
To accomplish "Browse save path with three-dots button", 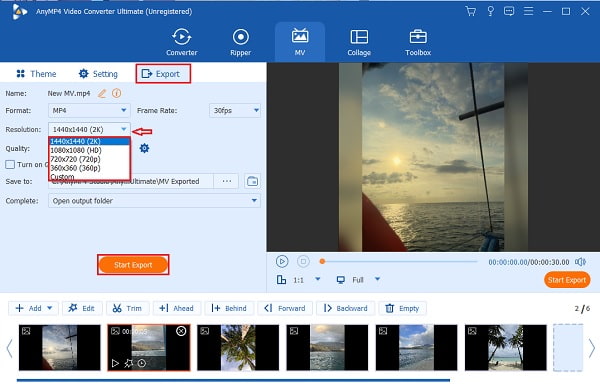I will pos(227,181).
